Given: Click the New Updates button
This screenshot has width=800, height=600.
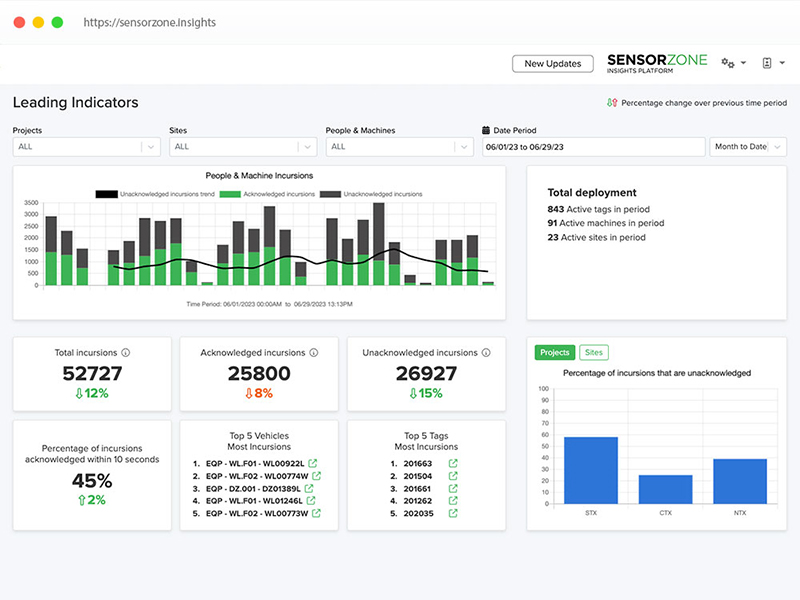Looking at the screenshot, I should (552, 64).
